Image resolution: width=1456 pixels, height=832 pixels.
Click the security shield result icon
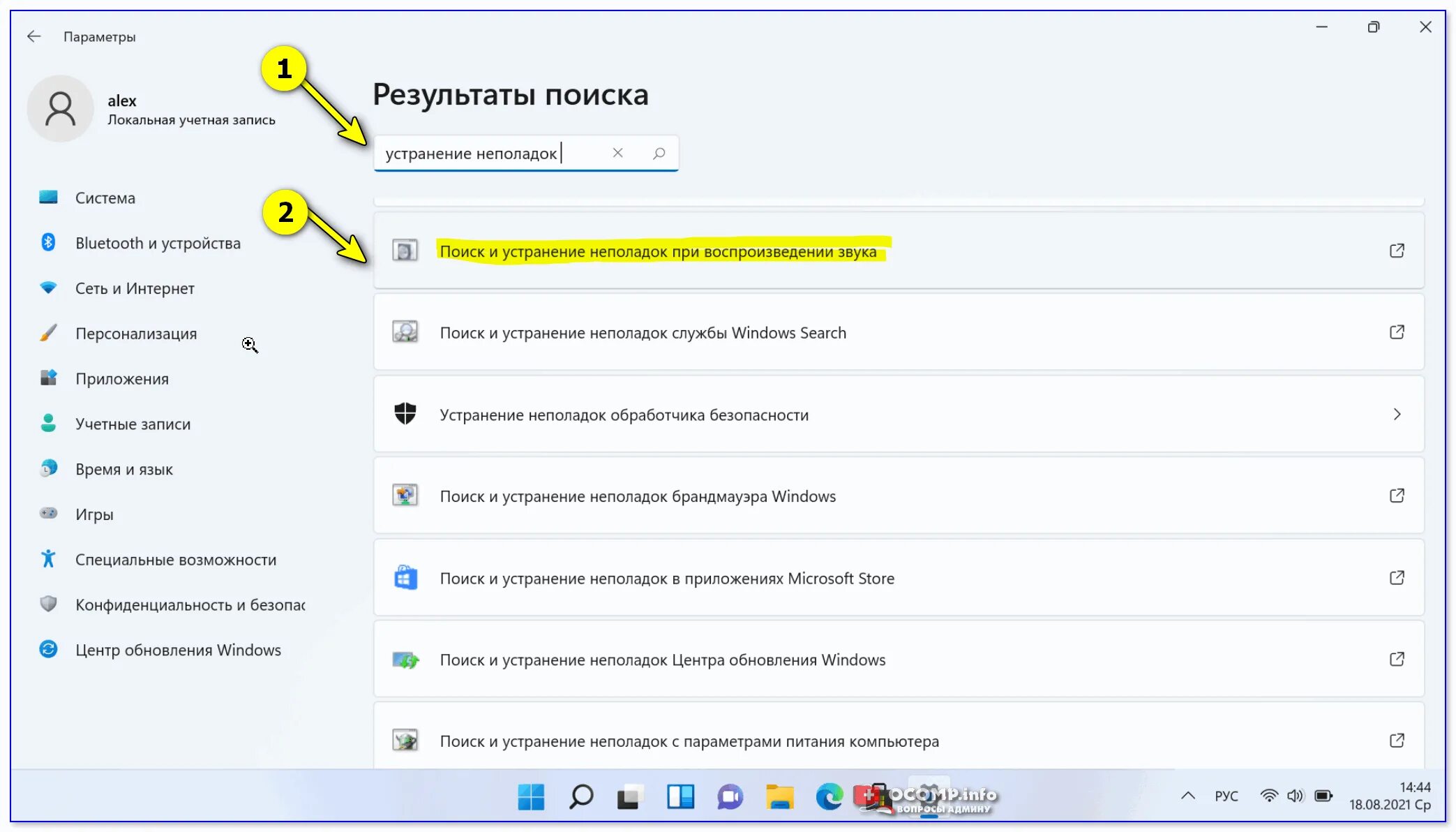[405, 413]
